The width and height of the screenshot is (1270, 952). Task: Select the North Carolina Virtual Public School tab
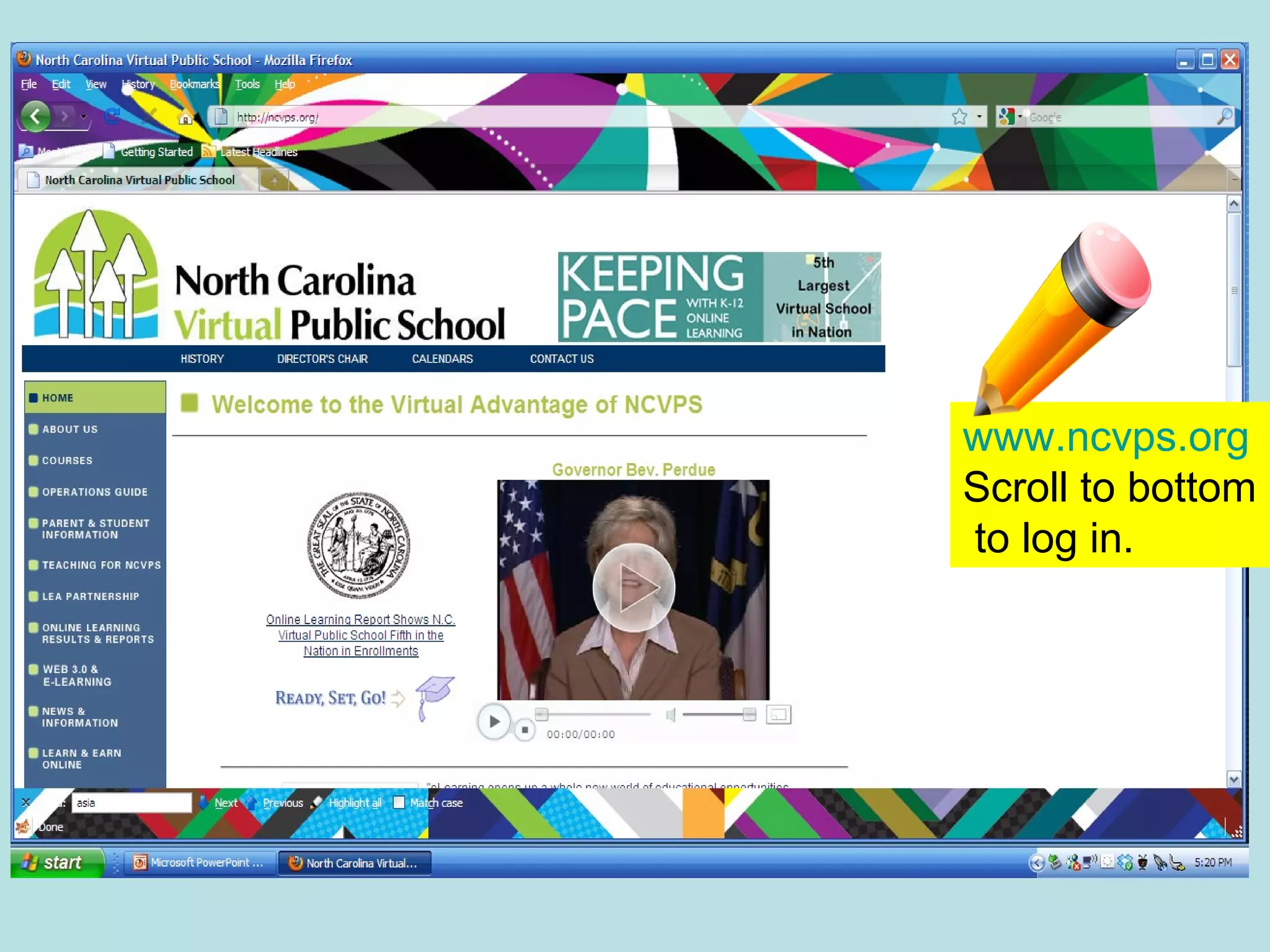[x=138, y=180]
